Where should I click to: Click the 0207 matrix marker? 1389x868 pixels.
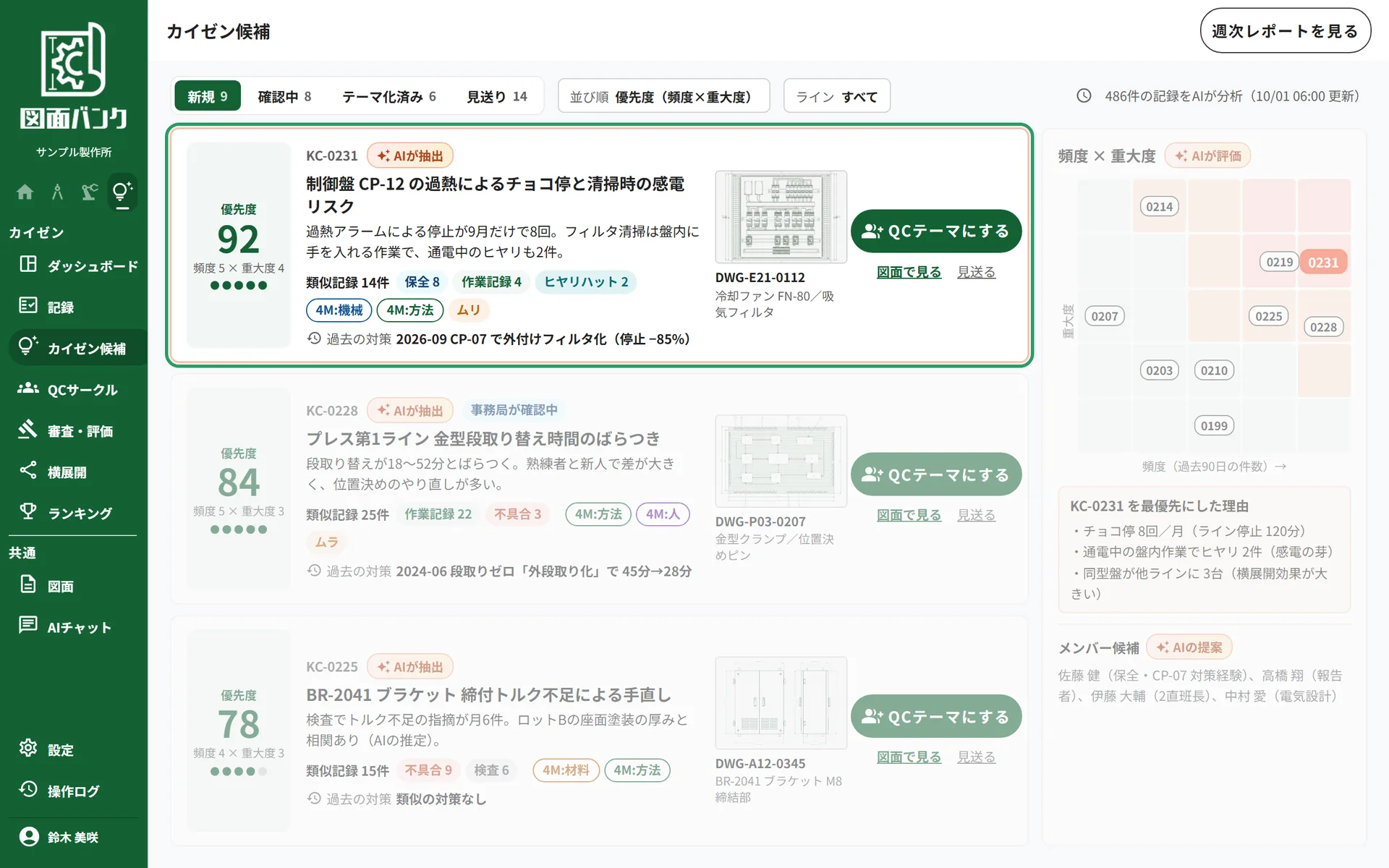click(1105, 316)
